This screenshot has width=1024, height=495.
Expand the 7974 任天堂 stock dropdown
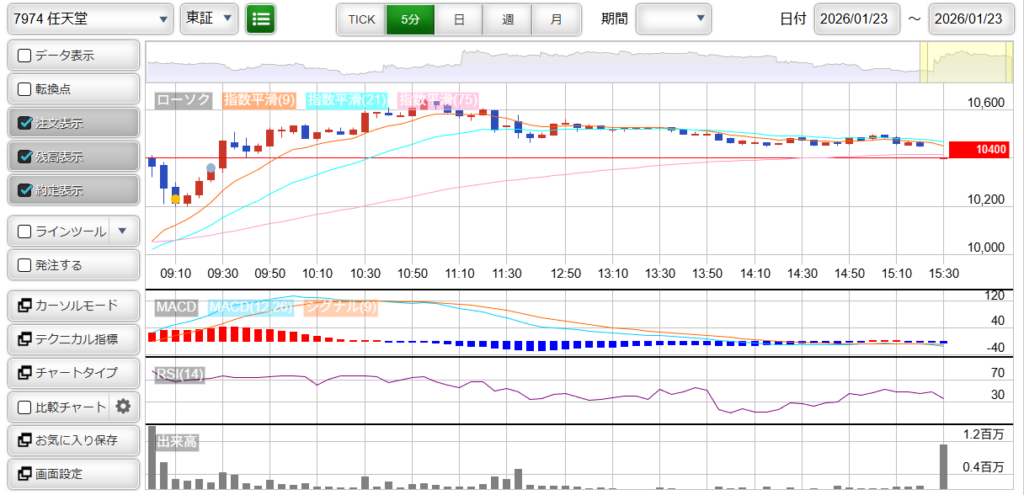[90, 19]
